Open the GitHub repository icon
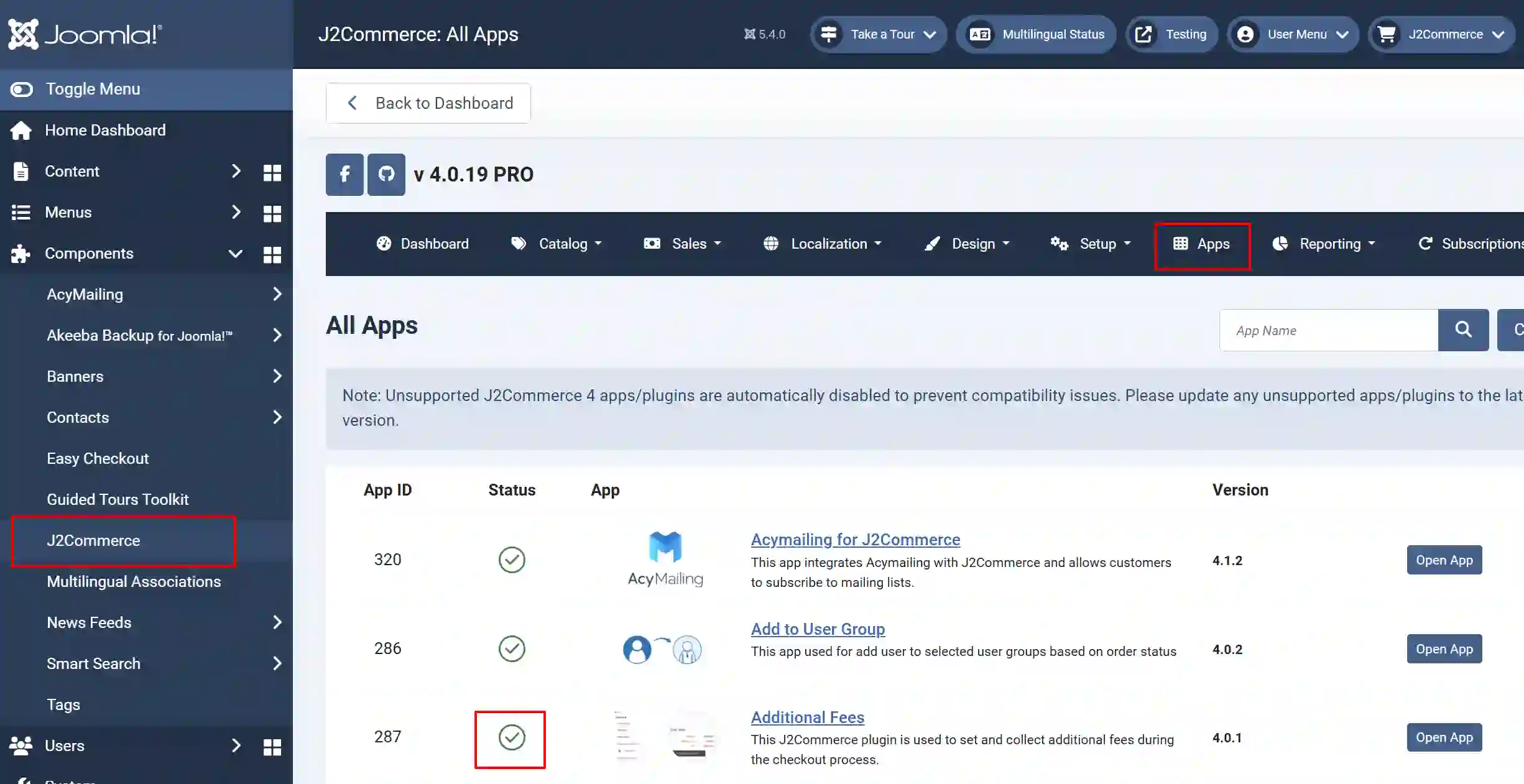 point(386,175)
